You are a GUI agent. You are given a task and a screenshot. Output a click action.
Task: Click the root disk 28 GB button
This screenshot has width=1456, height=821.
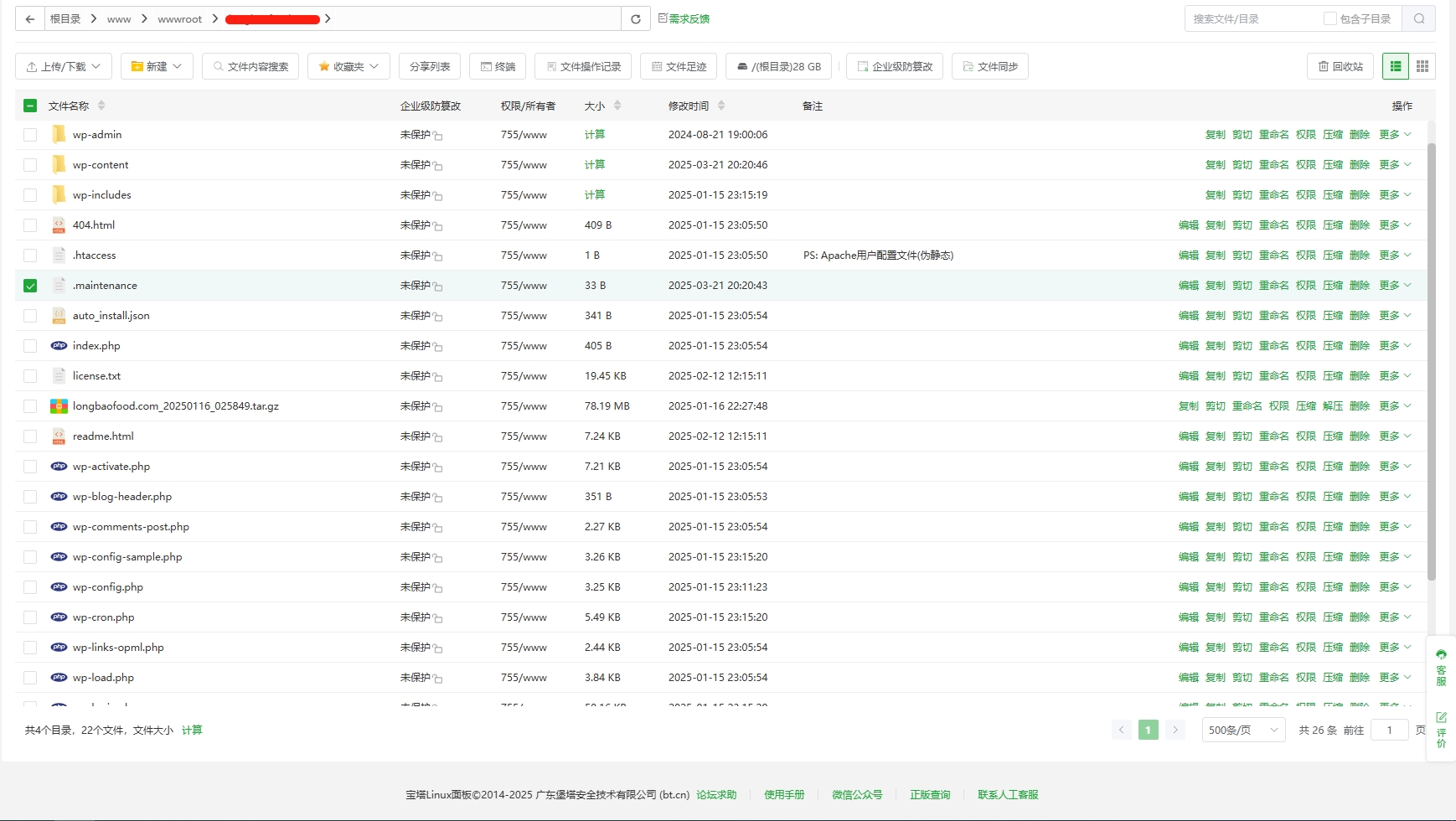pos(778,66)
